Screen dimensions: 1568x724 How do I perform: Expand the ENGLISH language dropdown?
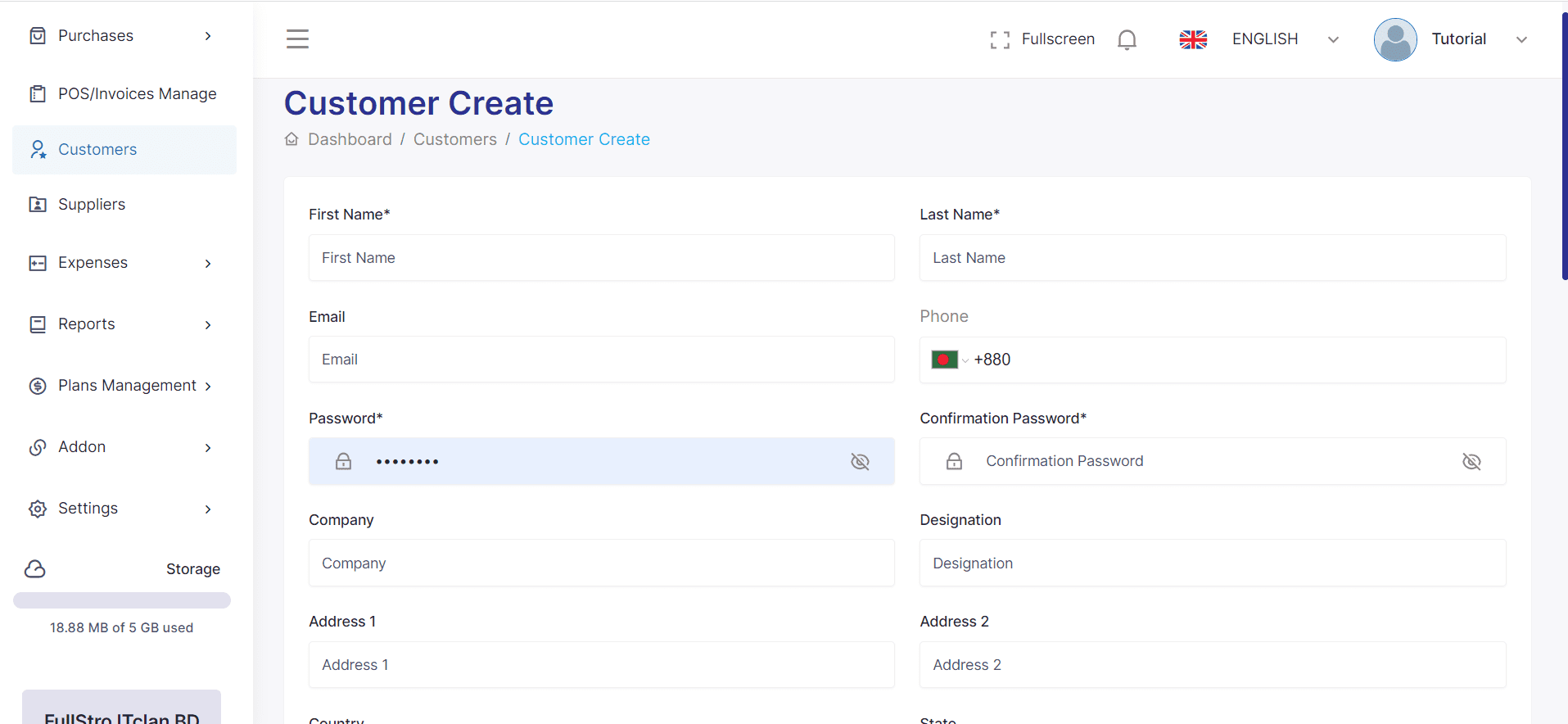[1333, 39]
